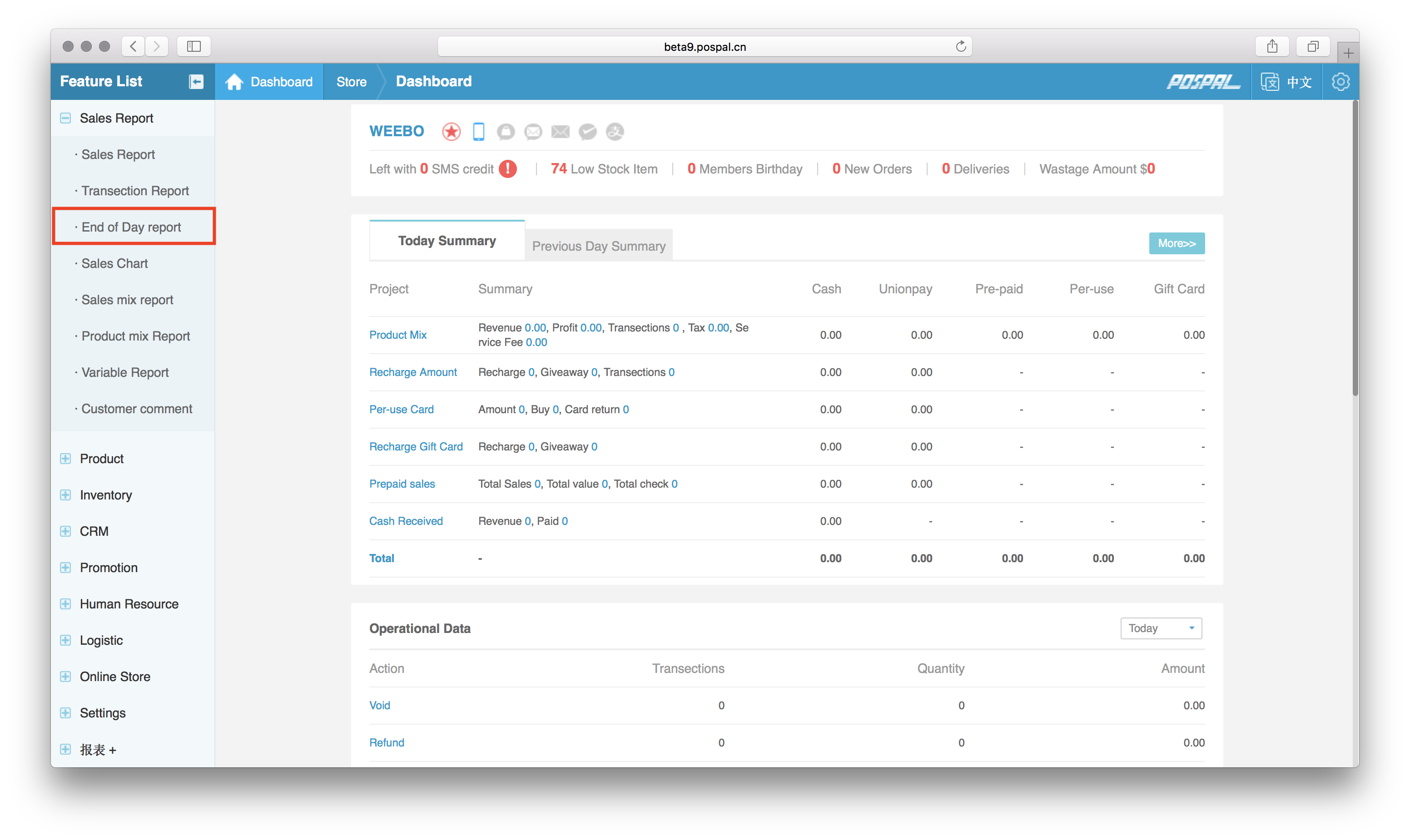Open the Recharge Gift Card link
This screenshot has width=1410, height=840.
[416, 447]
